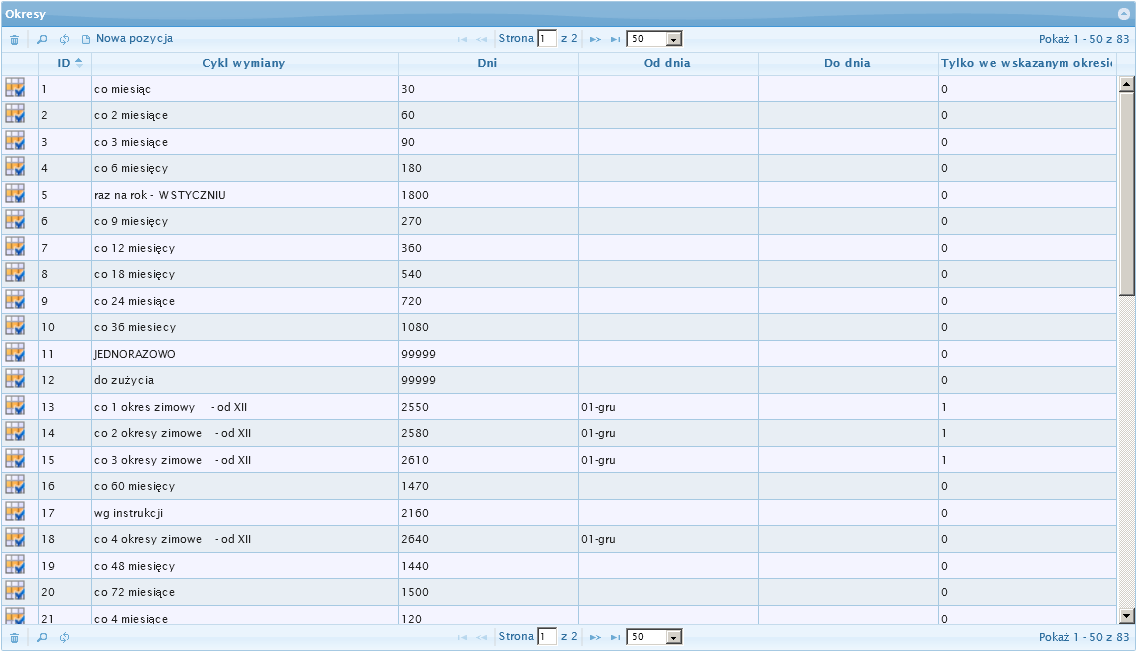This screenshot has width=1138, height=652.
Task: Click the bottom page number input field
Action: pyautogui.click(x=547, y=637)
